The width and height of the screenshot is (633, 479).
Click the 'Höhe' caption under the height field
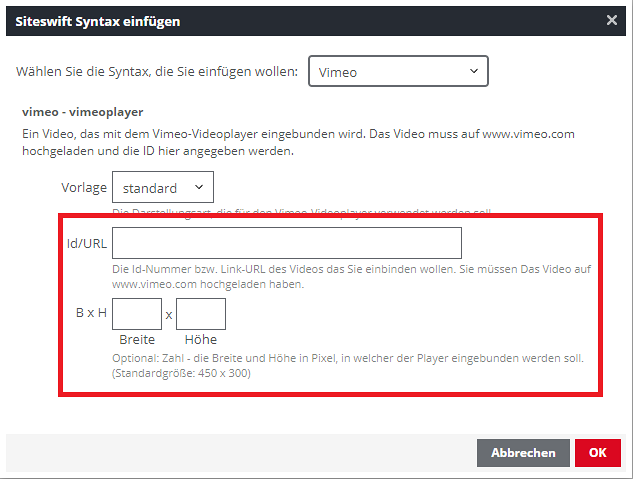(x=201, y=340)
